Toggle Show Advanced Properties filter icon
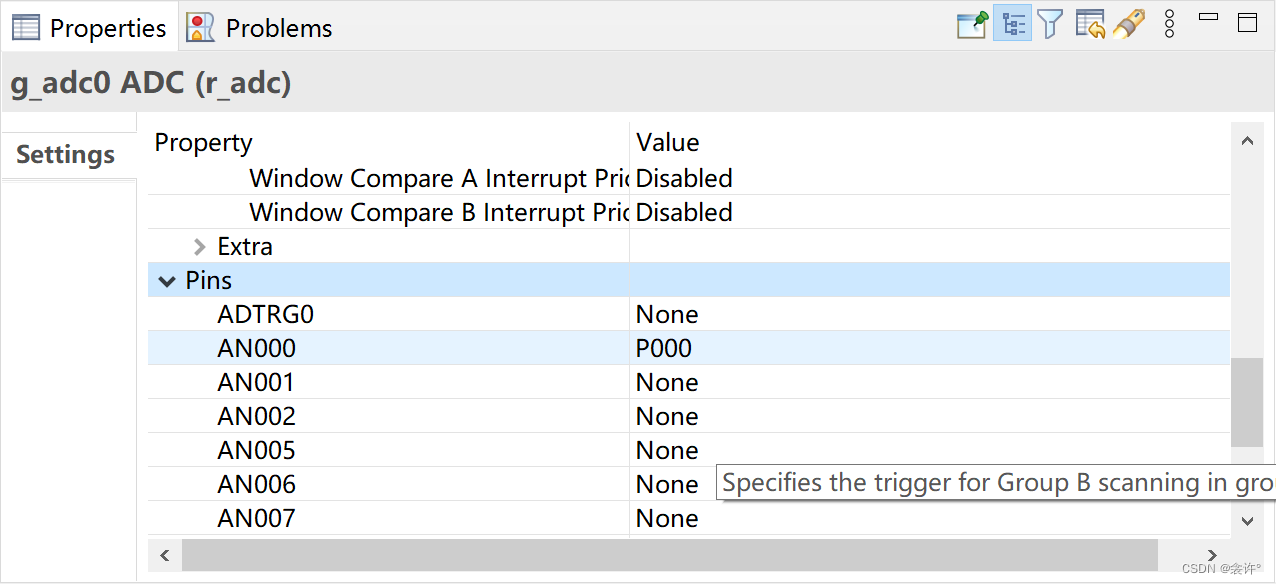 pyautogui.click(x=1050, y=24)
